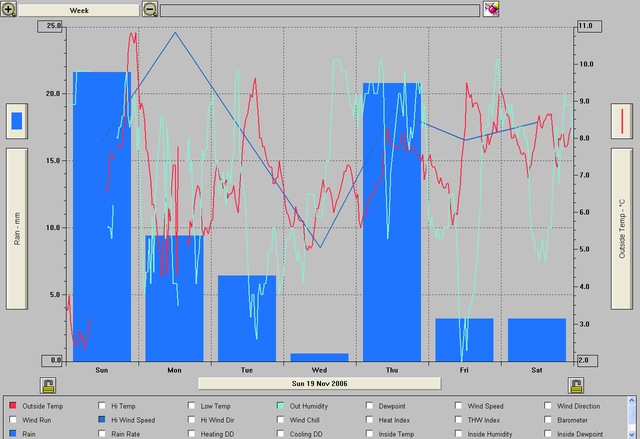Toggle the Out Humidity checkbox
640x439 pixels.
(281, 407)
